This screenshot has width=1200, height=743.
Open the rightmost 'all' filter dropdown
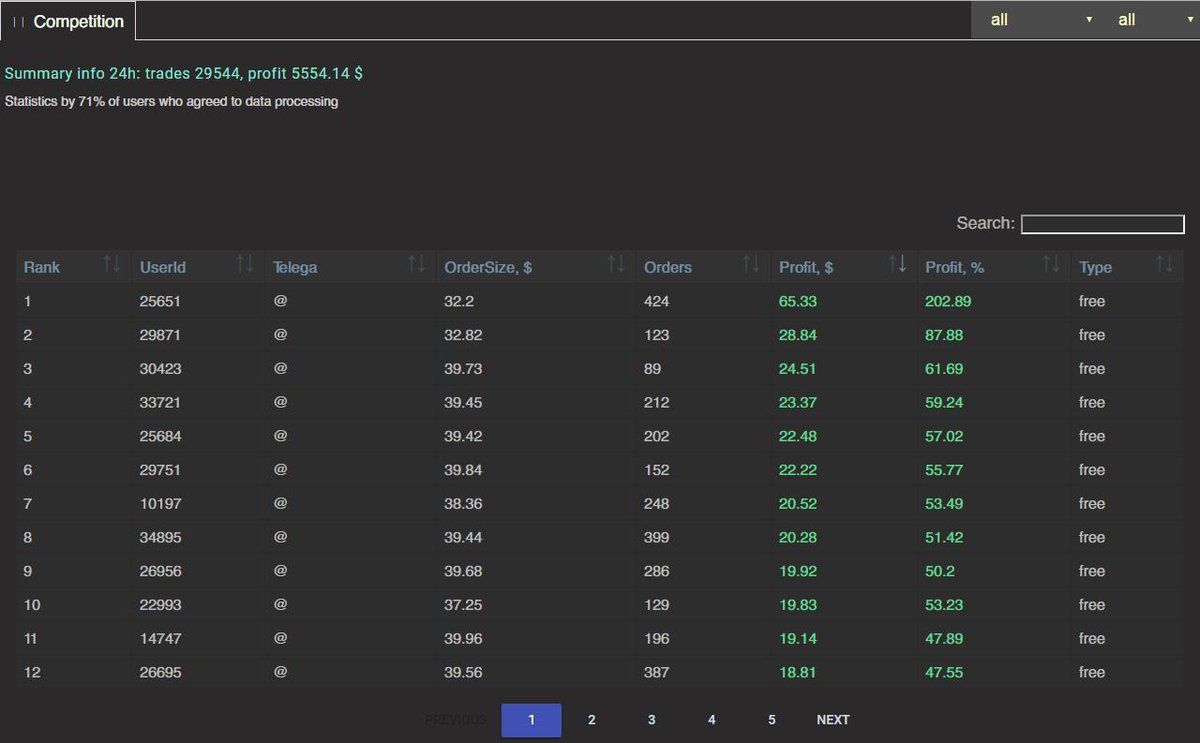[1150, 20]
